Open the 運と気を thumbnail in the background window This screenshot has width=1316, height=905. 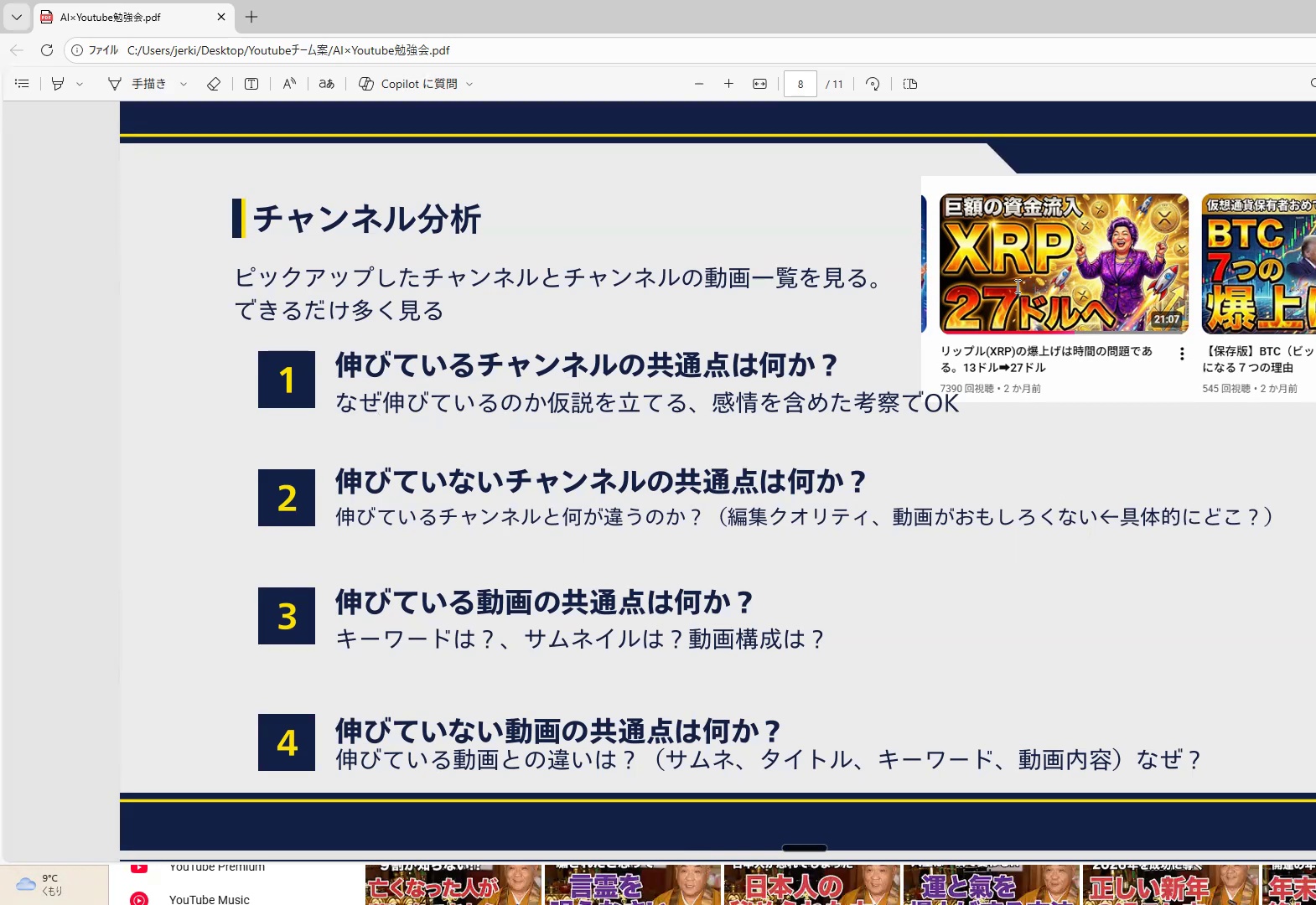992,885
